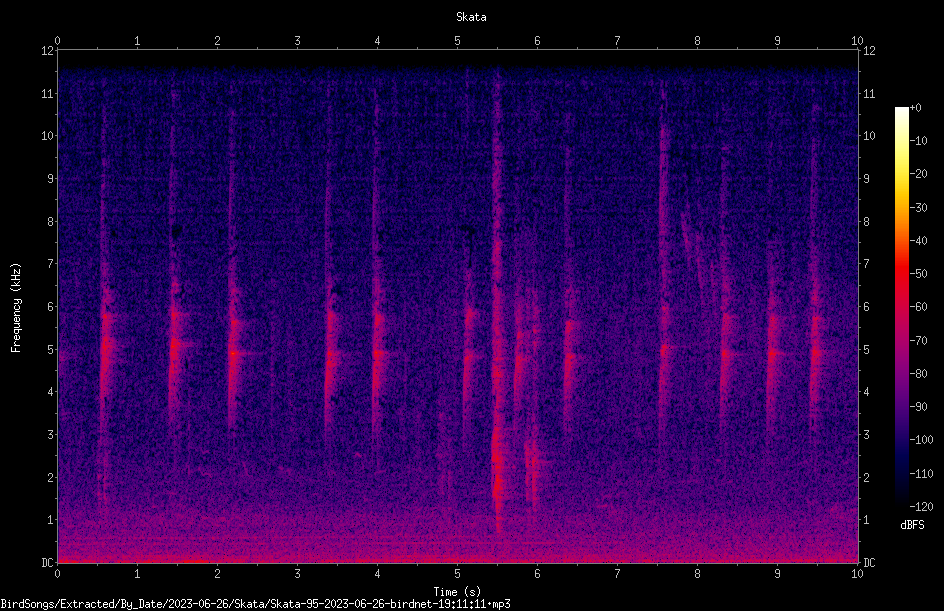Click "DC" on the right frequency axis
Viewport: 944px width, 611px height.
click(869, 563)
